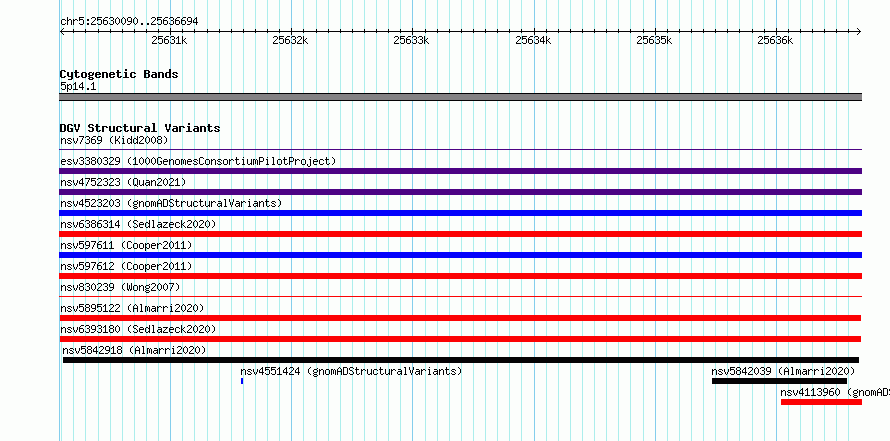Click the red bar under nsv6386314
The height and width of the screenshot is (441, 890).
[x=460, y=234]
